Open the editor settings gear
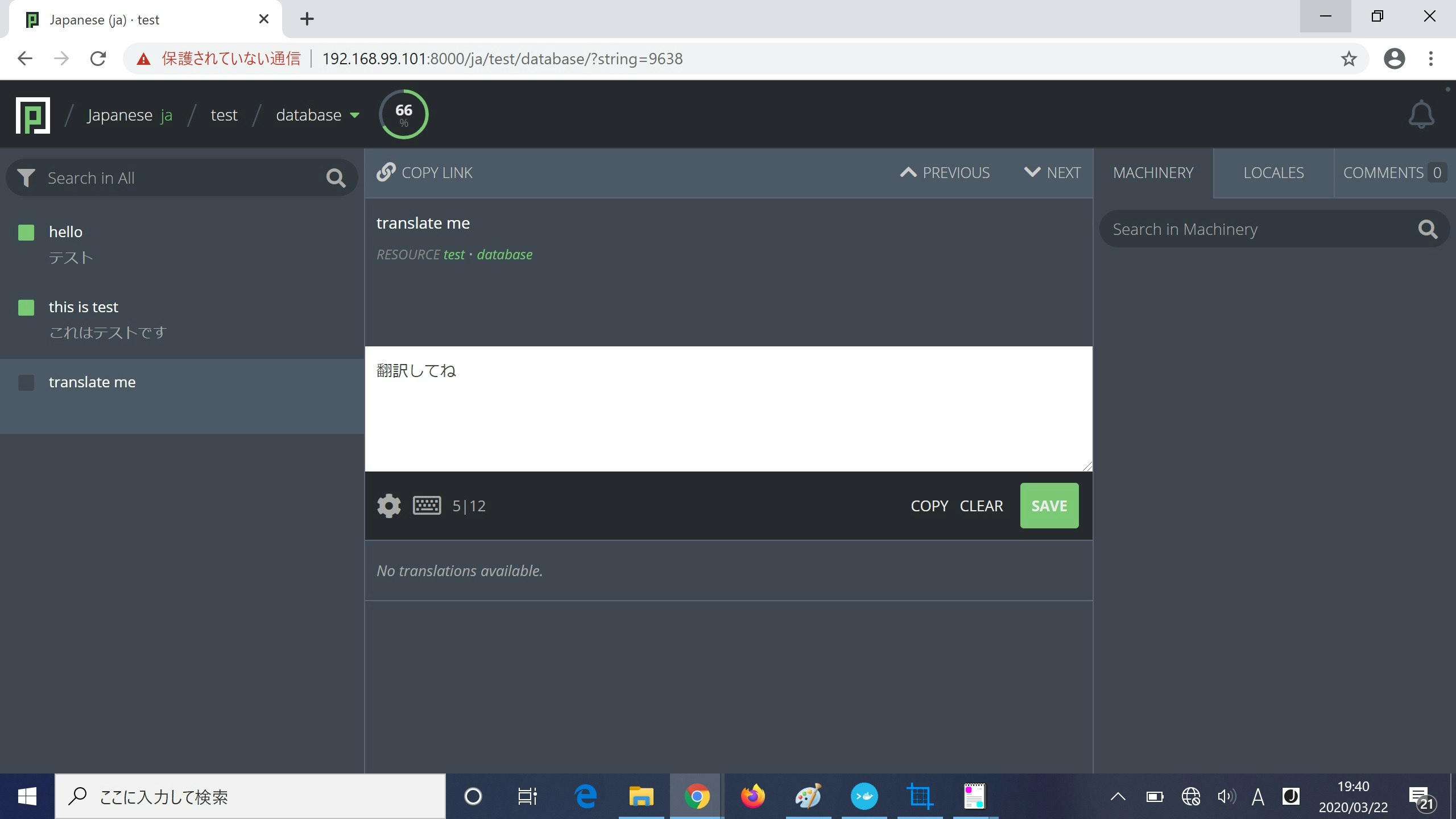 click(389, 506)
